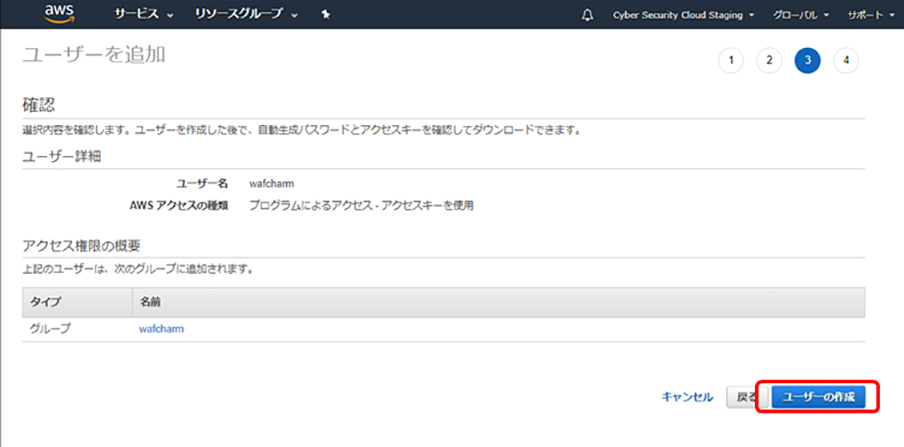Open the notifications bell icon

point(587,15)
